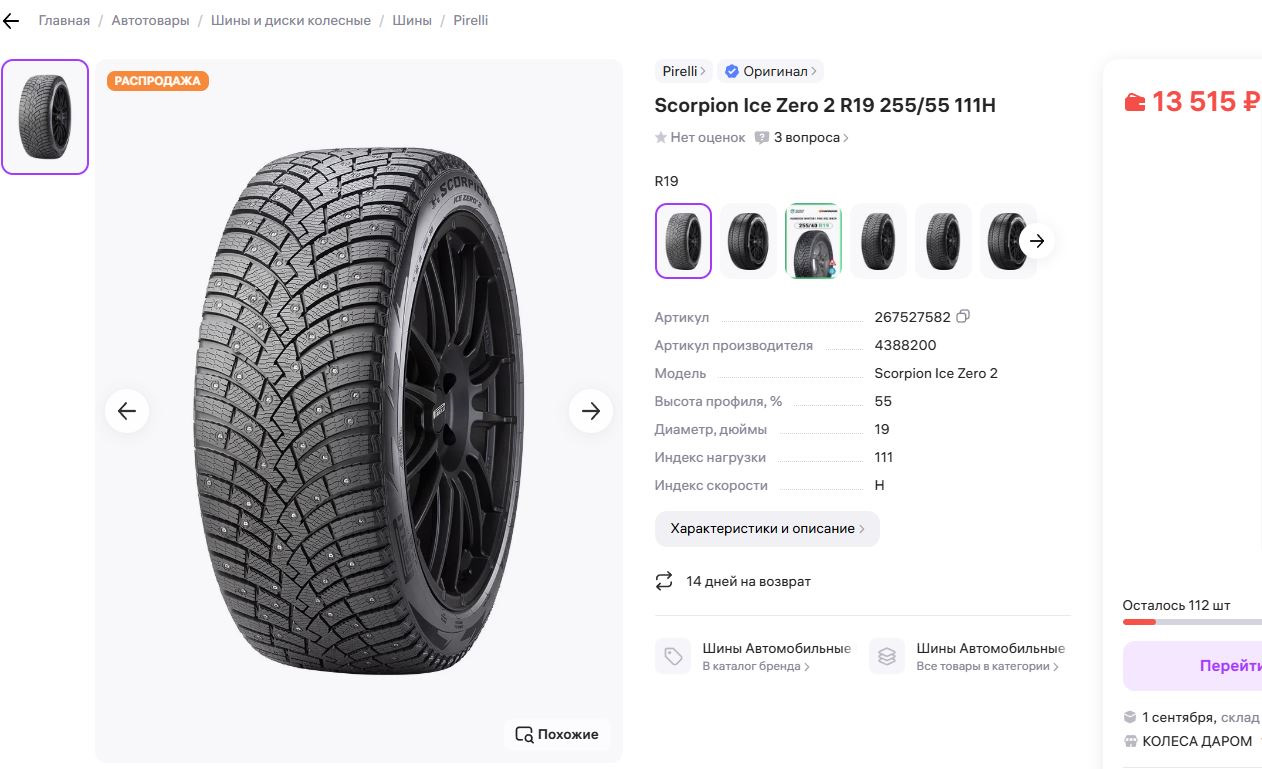The height and width of the screenshot is (769, 1262).
Task: View the 3 вопроса link
Action: 806,138
